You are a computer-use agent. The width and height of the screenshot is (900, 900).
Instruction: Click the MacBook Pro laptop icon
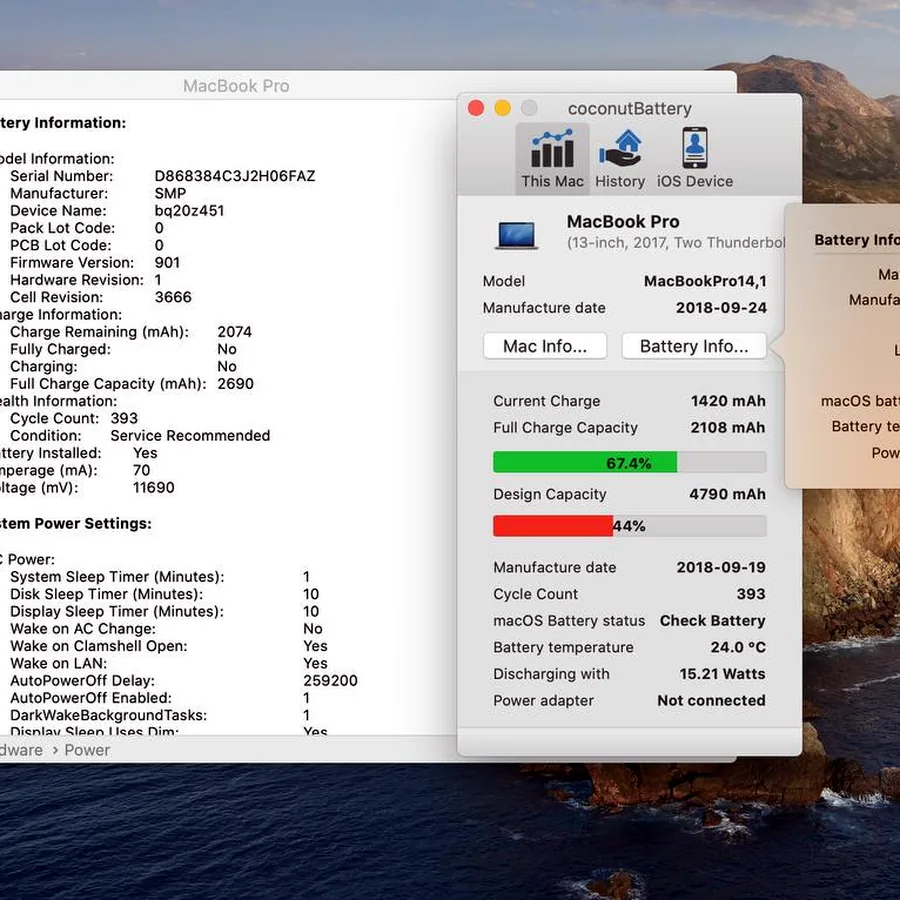coord(517,234)
